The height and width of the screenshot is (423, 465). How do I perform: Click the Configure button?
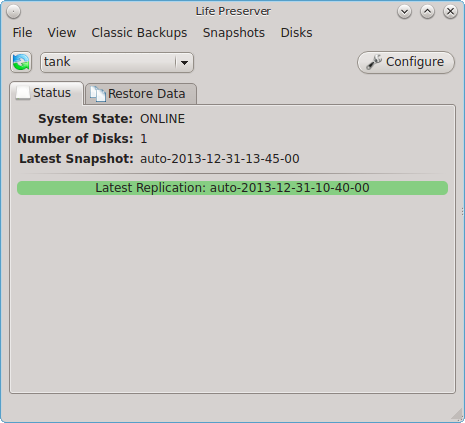(406, 62)
